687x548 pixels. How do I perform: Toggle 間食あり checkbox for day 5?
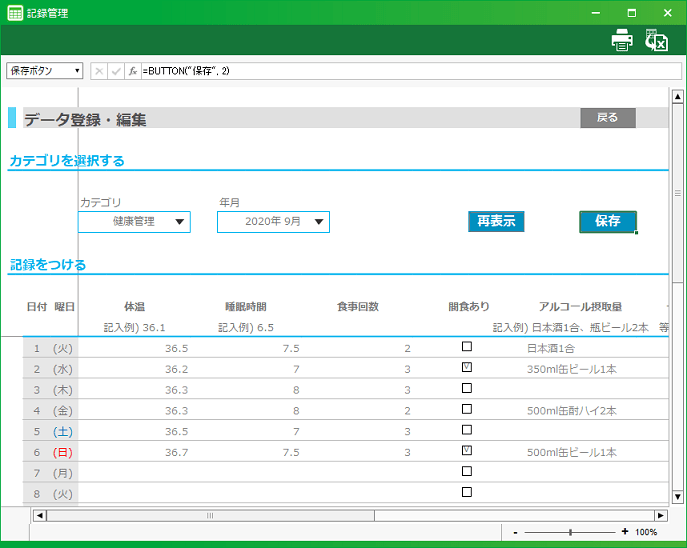[467, 430]
